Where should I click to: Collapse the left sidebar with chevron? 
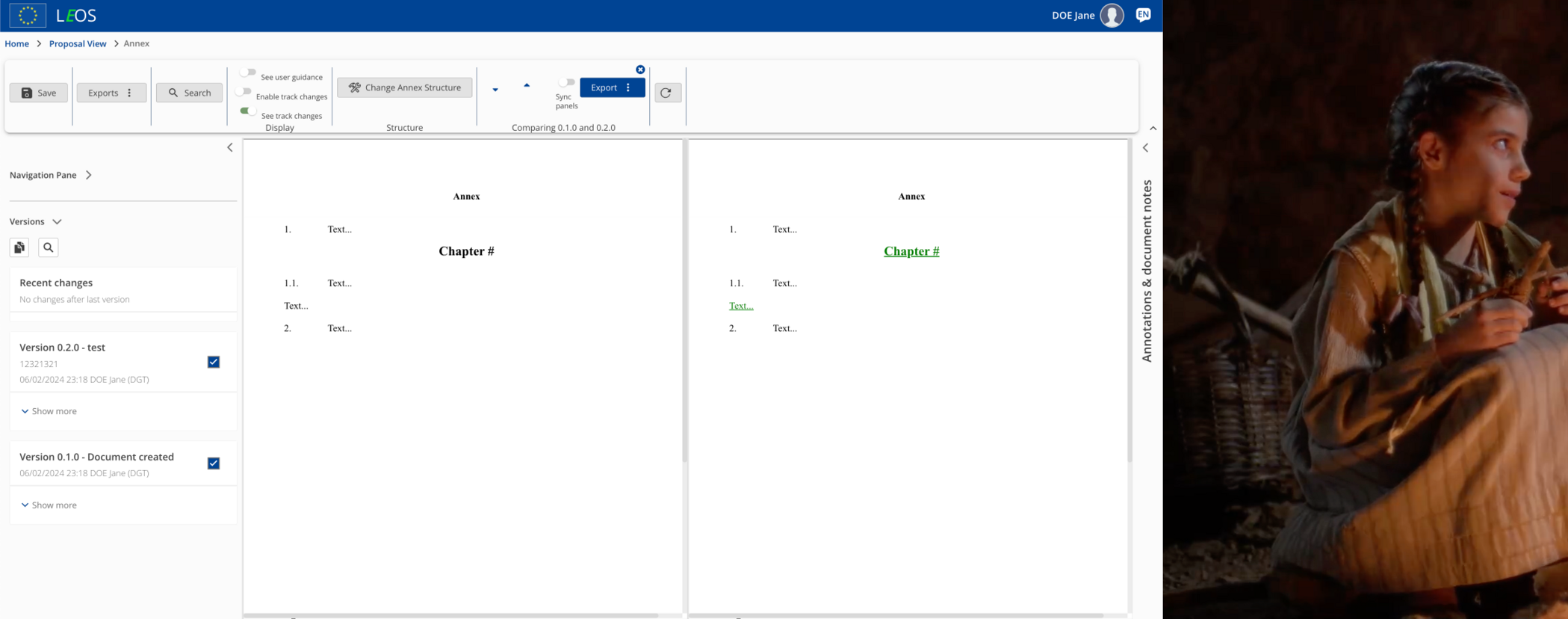point(230,147)
